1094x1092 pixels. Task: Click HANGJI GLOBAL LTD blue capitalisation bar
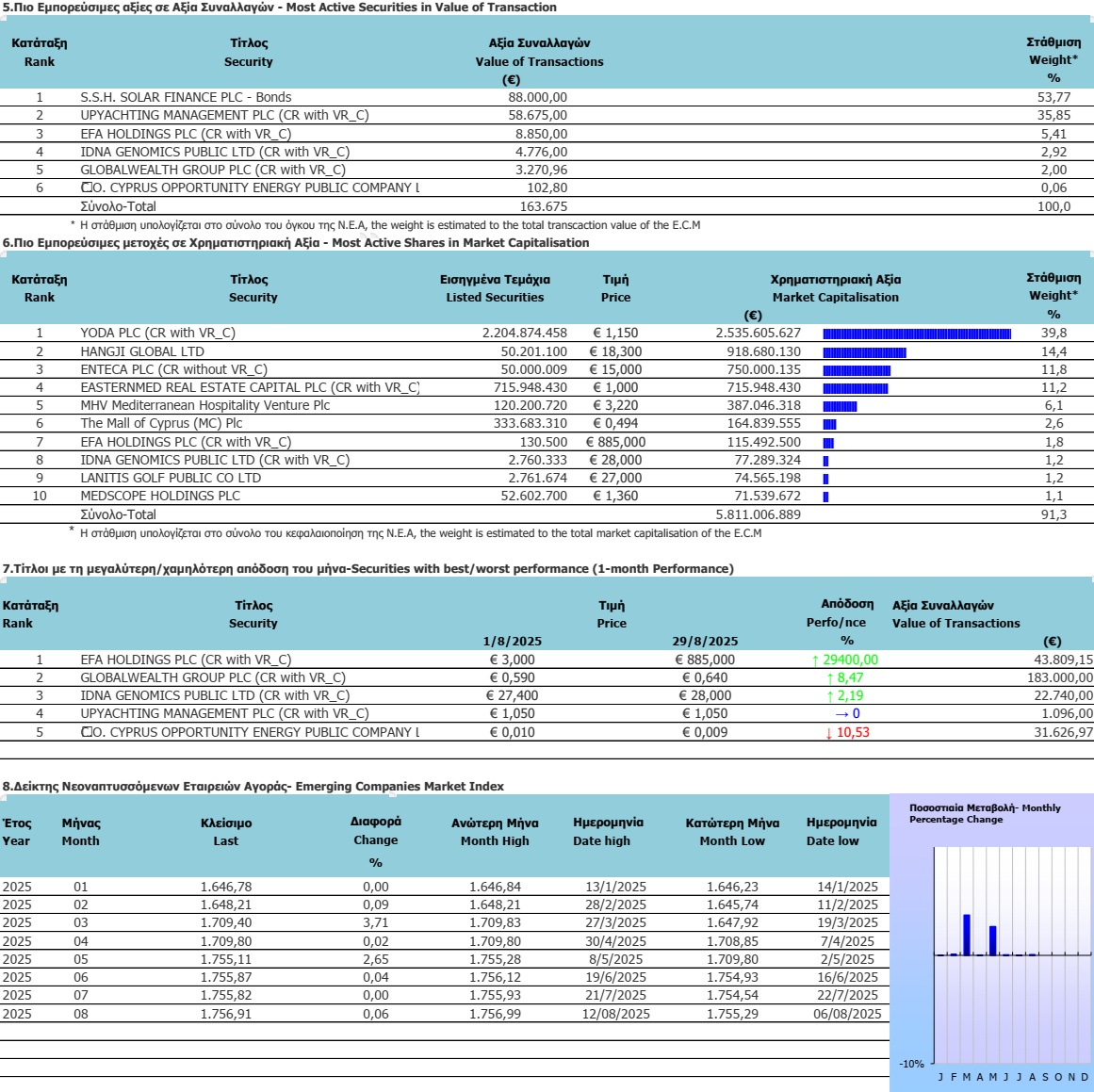pos(864,352)
